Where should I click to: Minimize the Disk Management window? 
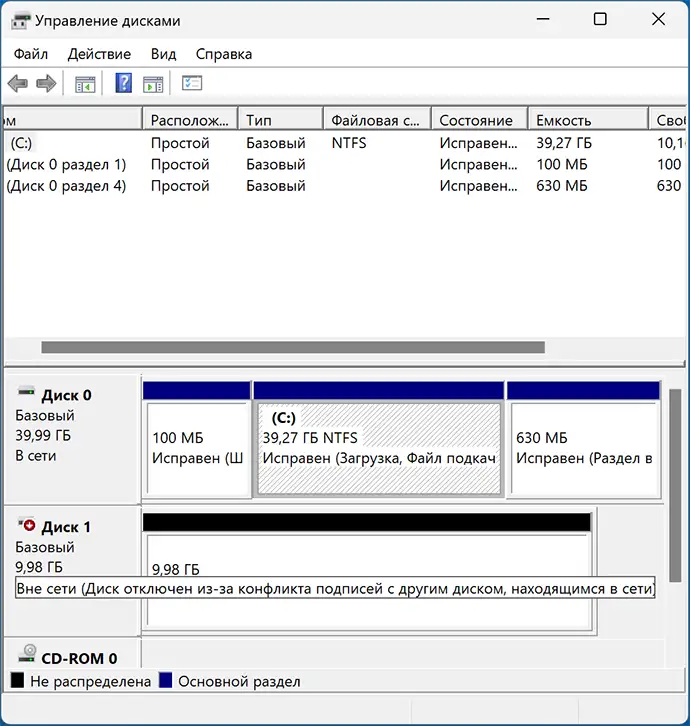[543, 19]
